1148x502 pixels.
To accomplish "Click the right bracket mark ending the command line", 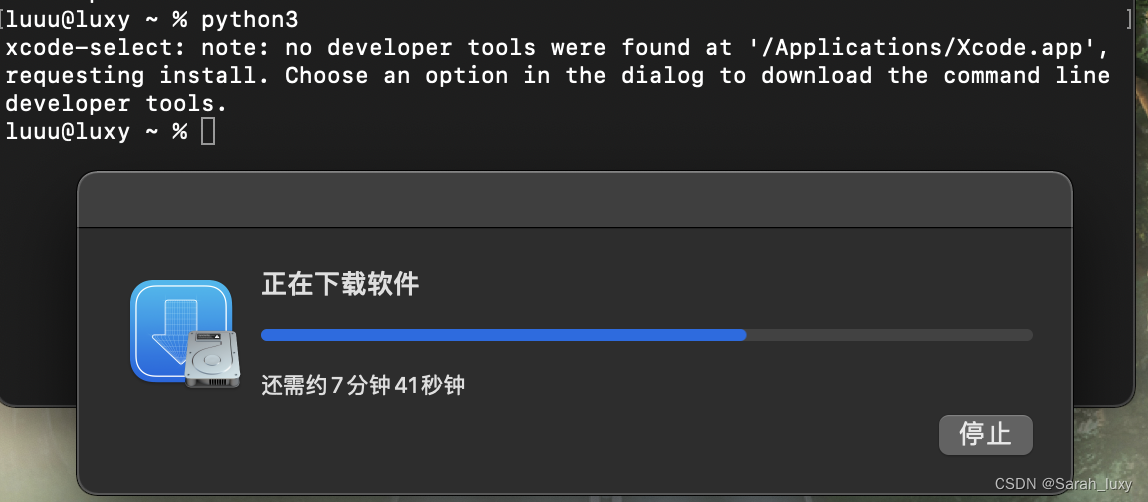I will click(1129, 20).
